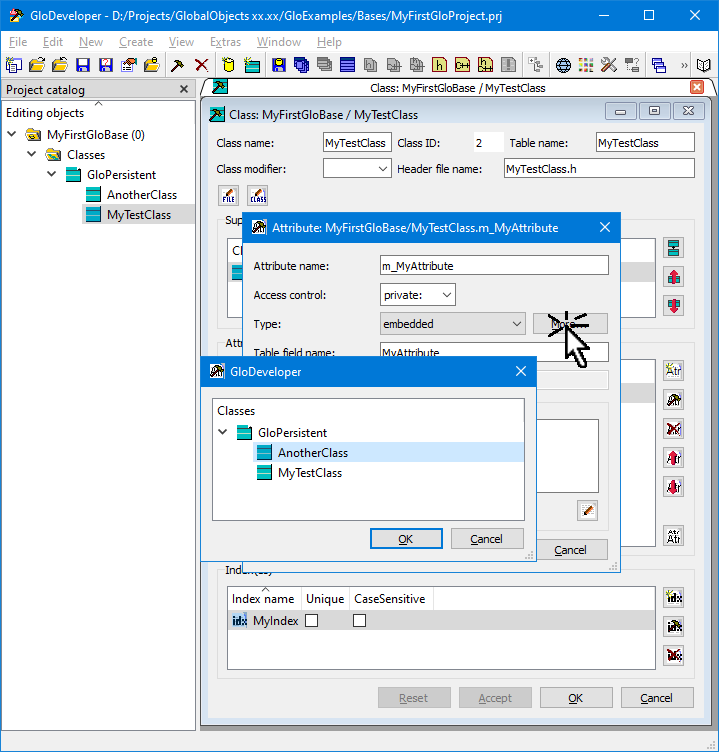The image size is (719, 752).
Task: Collapse the Classes folder in Project catalog
Action: click(x=32, y=154)
